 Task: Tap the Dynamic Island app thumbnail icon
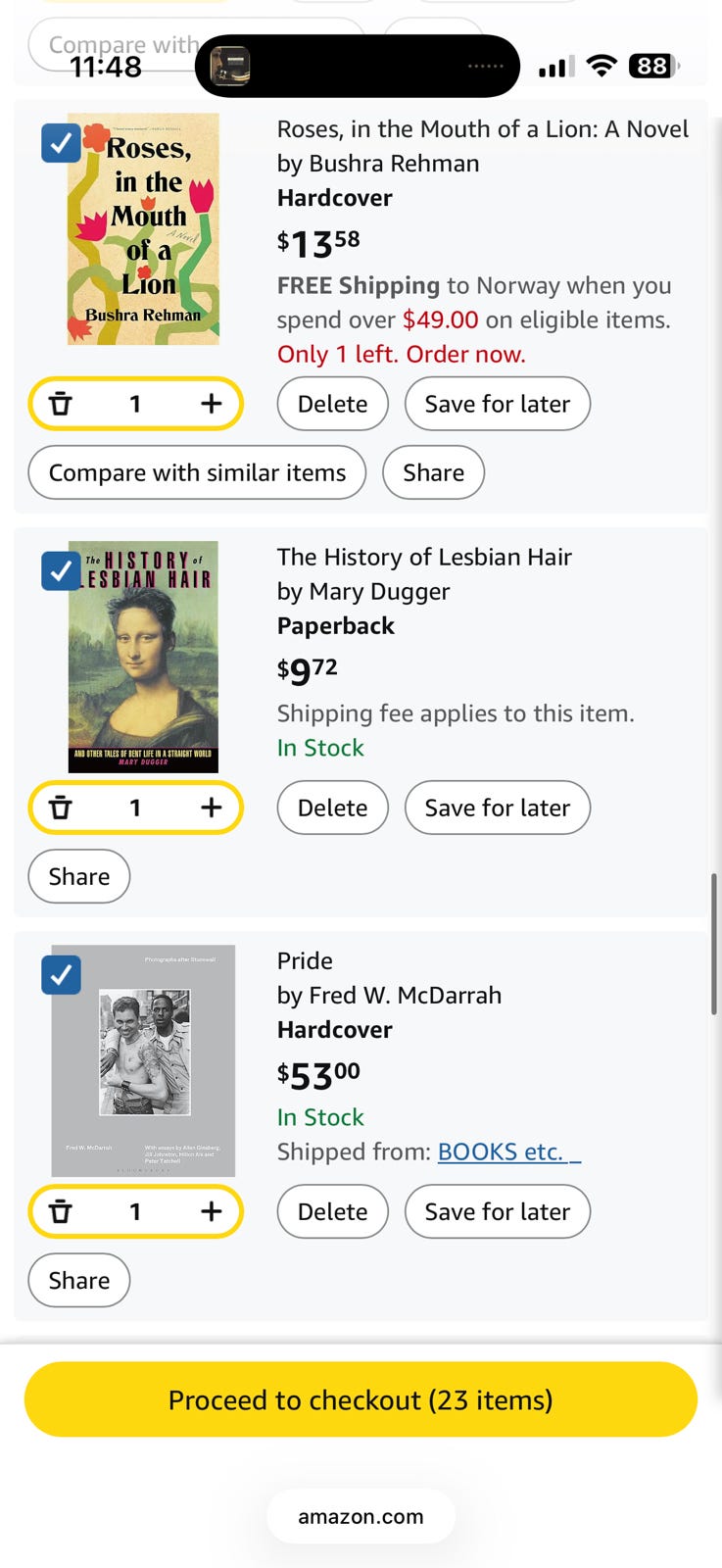click(231, 67)
